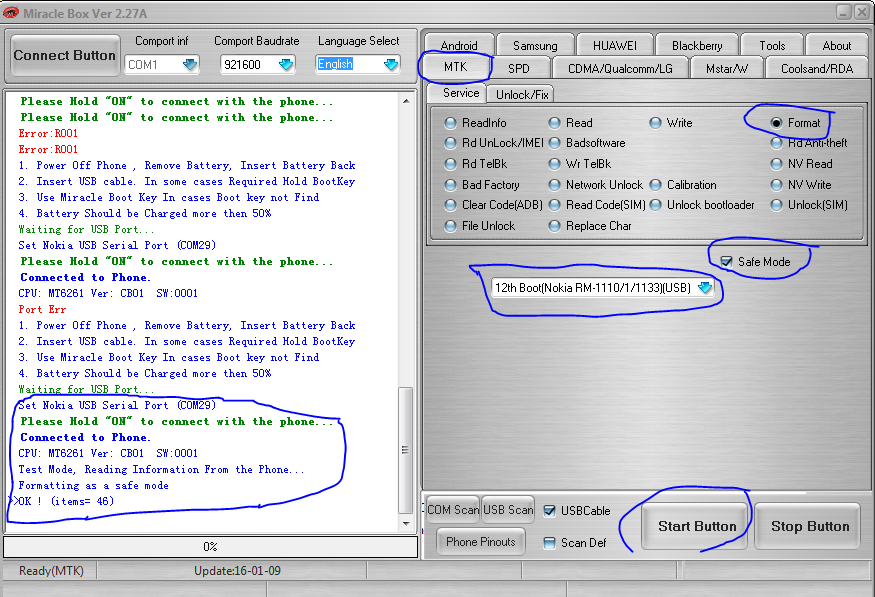Select the Clear Code(ADB) radio option
Screen dimensions: 875x597
[450, 205]
